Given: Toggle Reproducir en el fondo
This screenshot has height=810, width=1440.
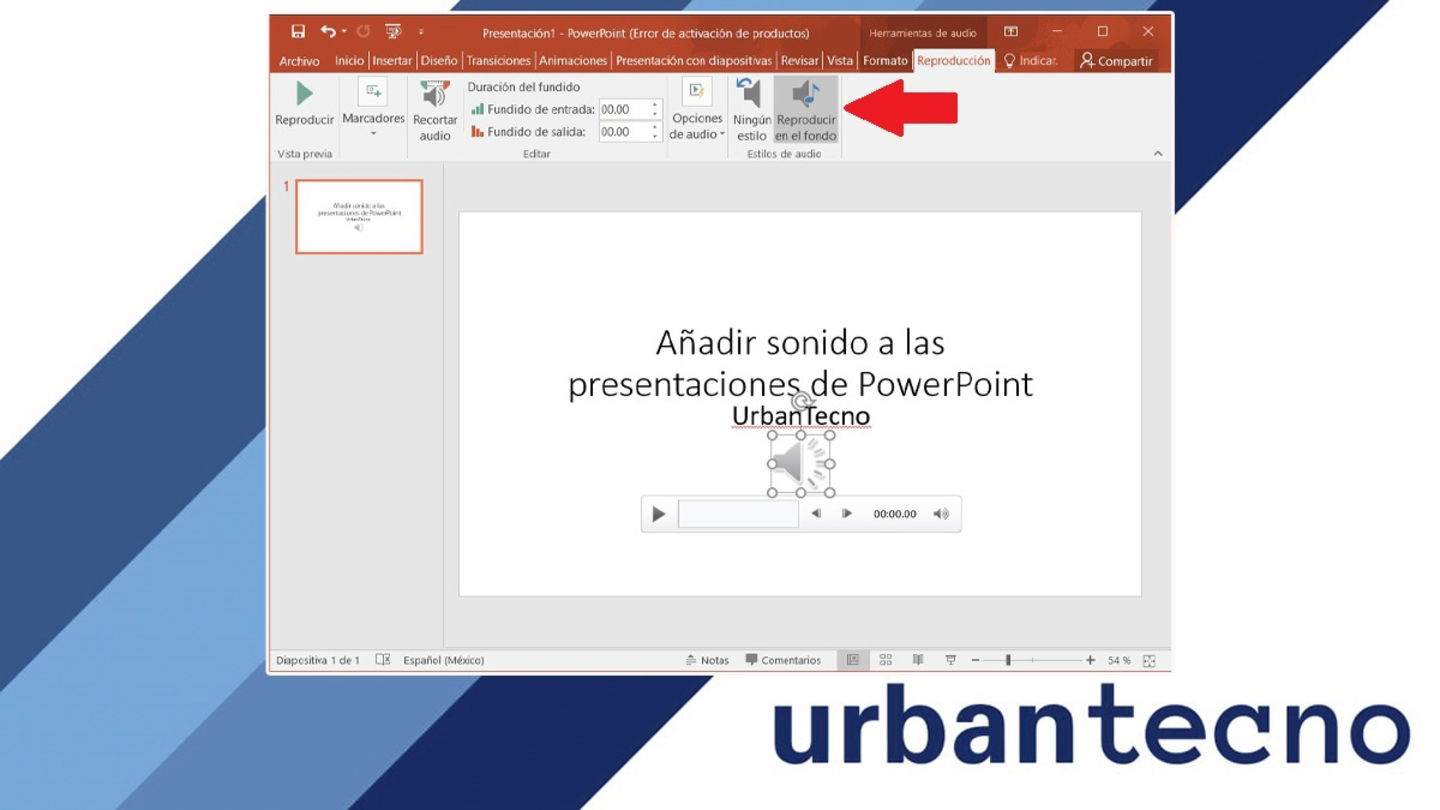Looking at the screenshot, I should (806, 110).
